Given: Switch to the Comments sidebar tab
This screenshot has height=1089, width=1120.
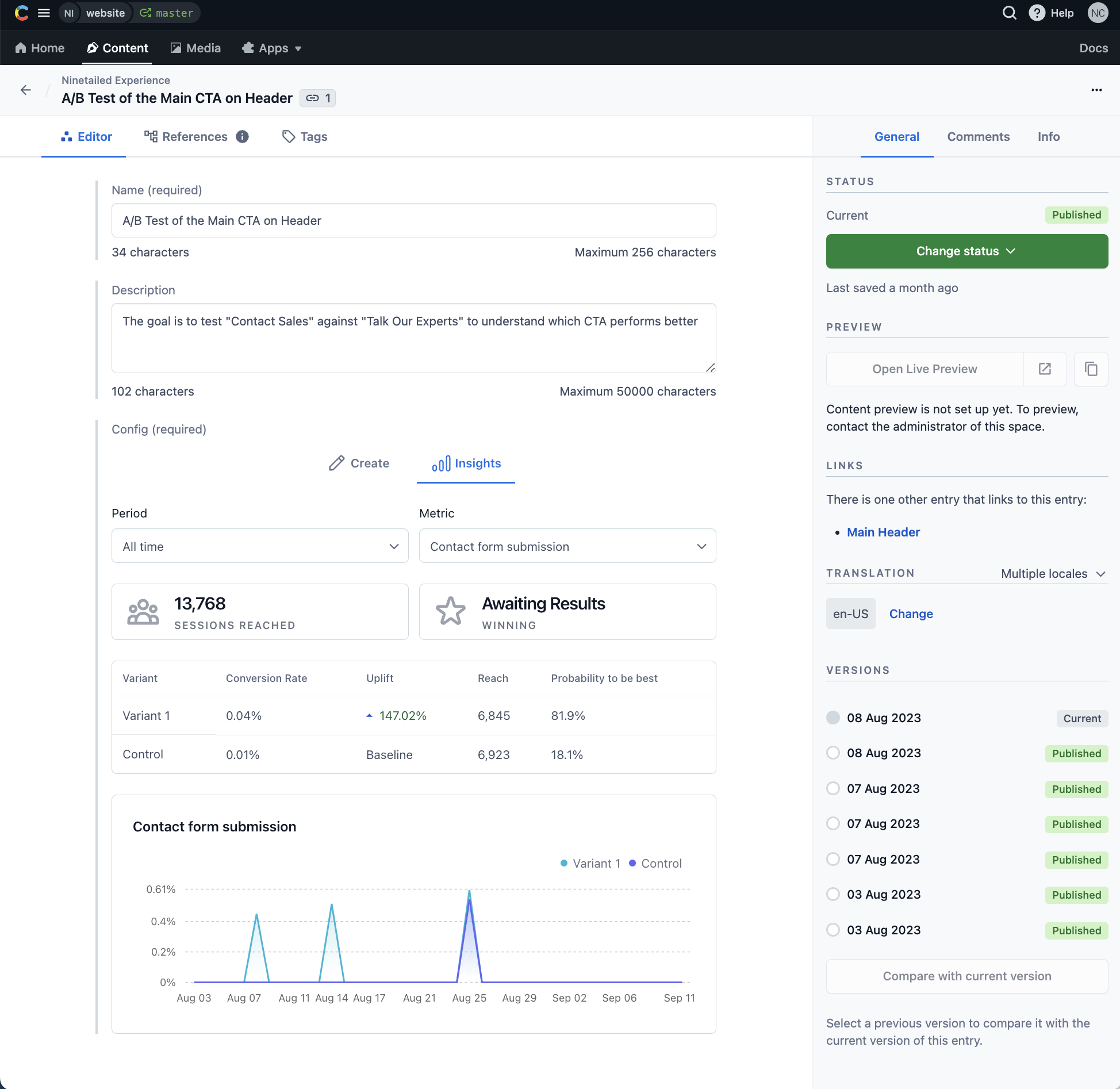Looking at the screenshot, I should click(x=978, y=137).
